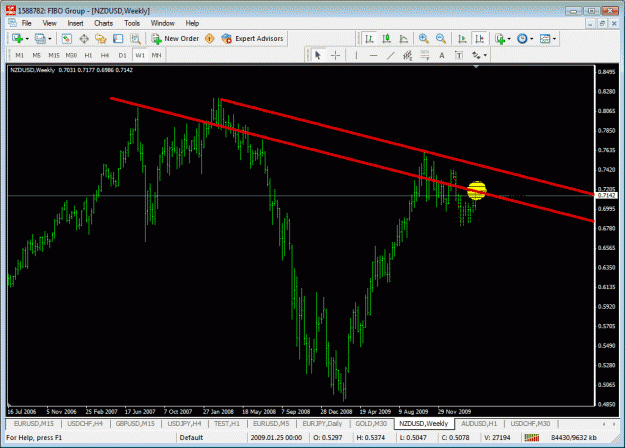Toggle the Data Window crosshair-target icon

click(84, 39)
